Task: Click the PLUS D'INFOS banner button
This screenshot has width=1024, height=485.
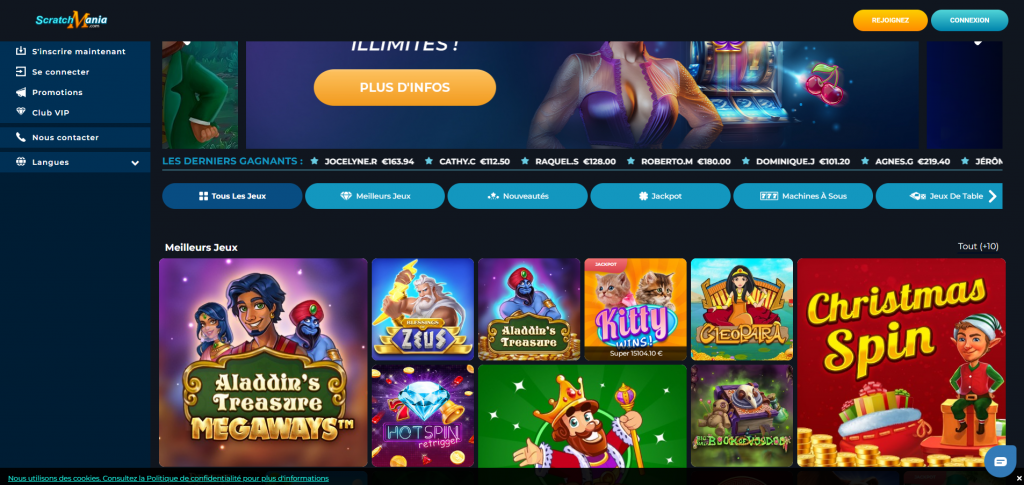Action: [x=405, y=87]
